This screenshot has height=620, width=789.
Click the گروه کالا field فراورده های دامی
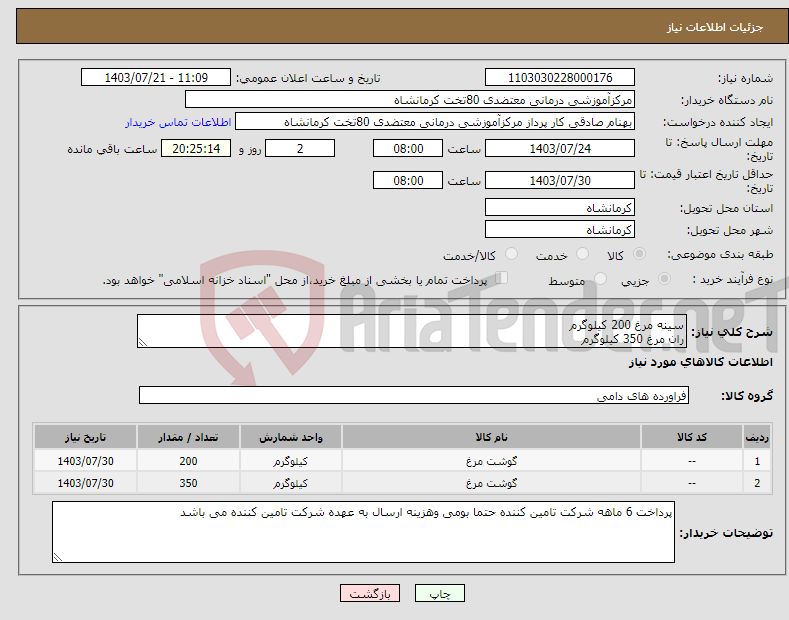click(x=414, y=396)
